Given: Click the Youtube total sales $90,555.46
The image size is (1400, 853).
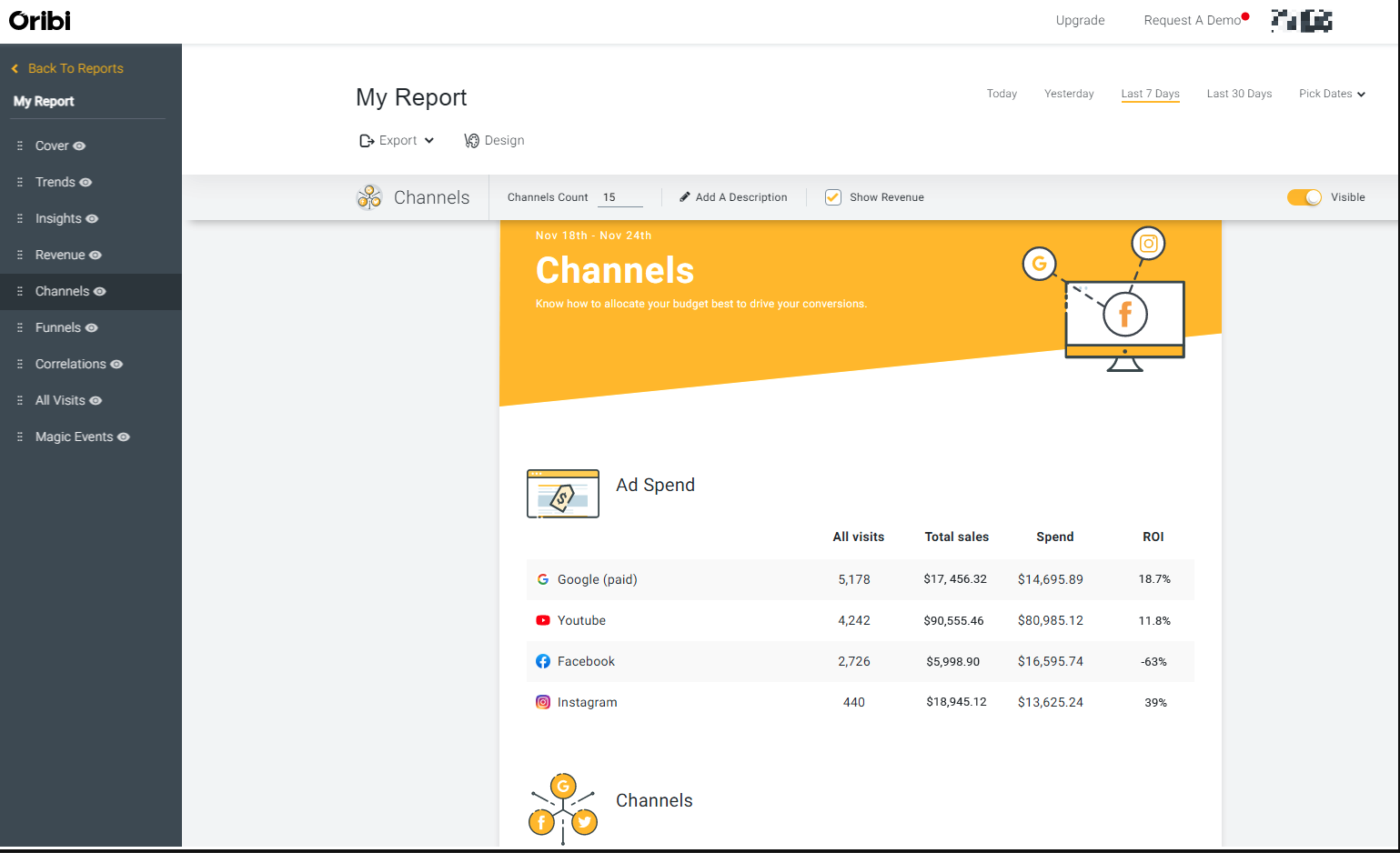Looking at the screenshot, I should pos(953,620).
